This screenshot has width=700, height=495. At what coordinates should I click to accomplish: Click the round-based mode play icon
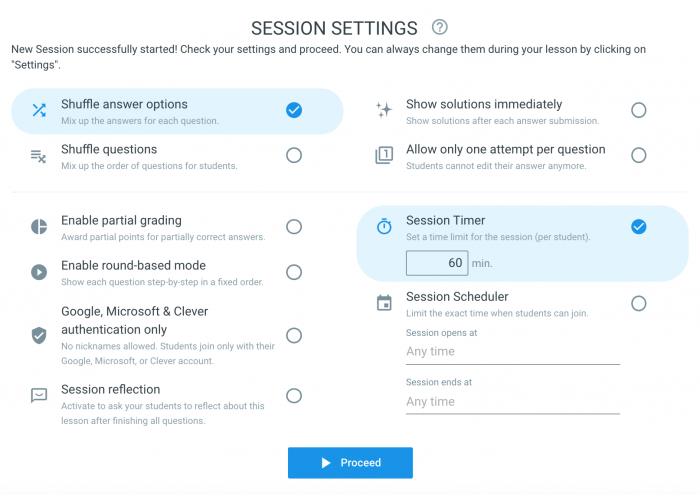(x=39, y=272)
